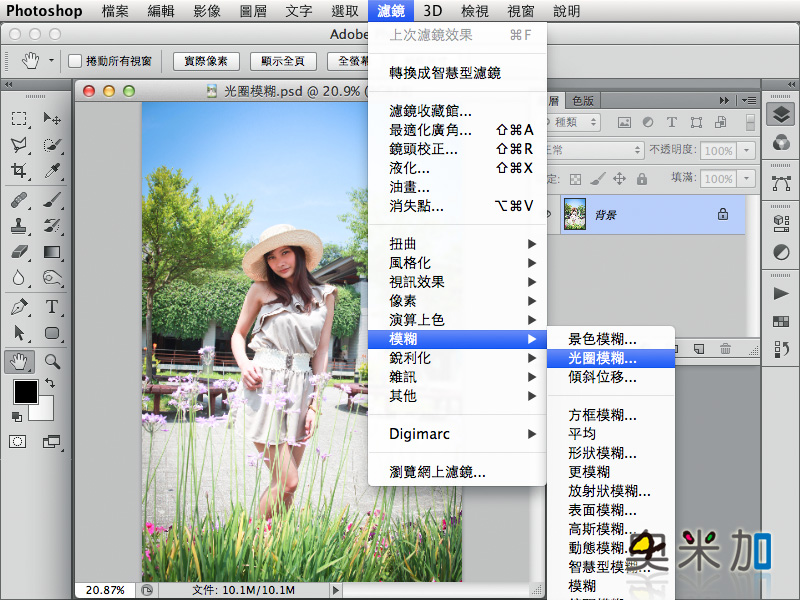Collapse the toolbox panel arrows

click(9, 85)
